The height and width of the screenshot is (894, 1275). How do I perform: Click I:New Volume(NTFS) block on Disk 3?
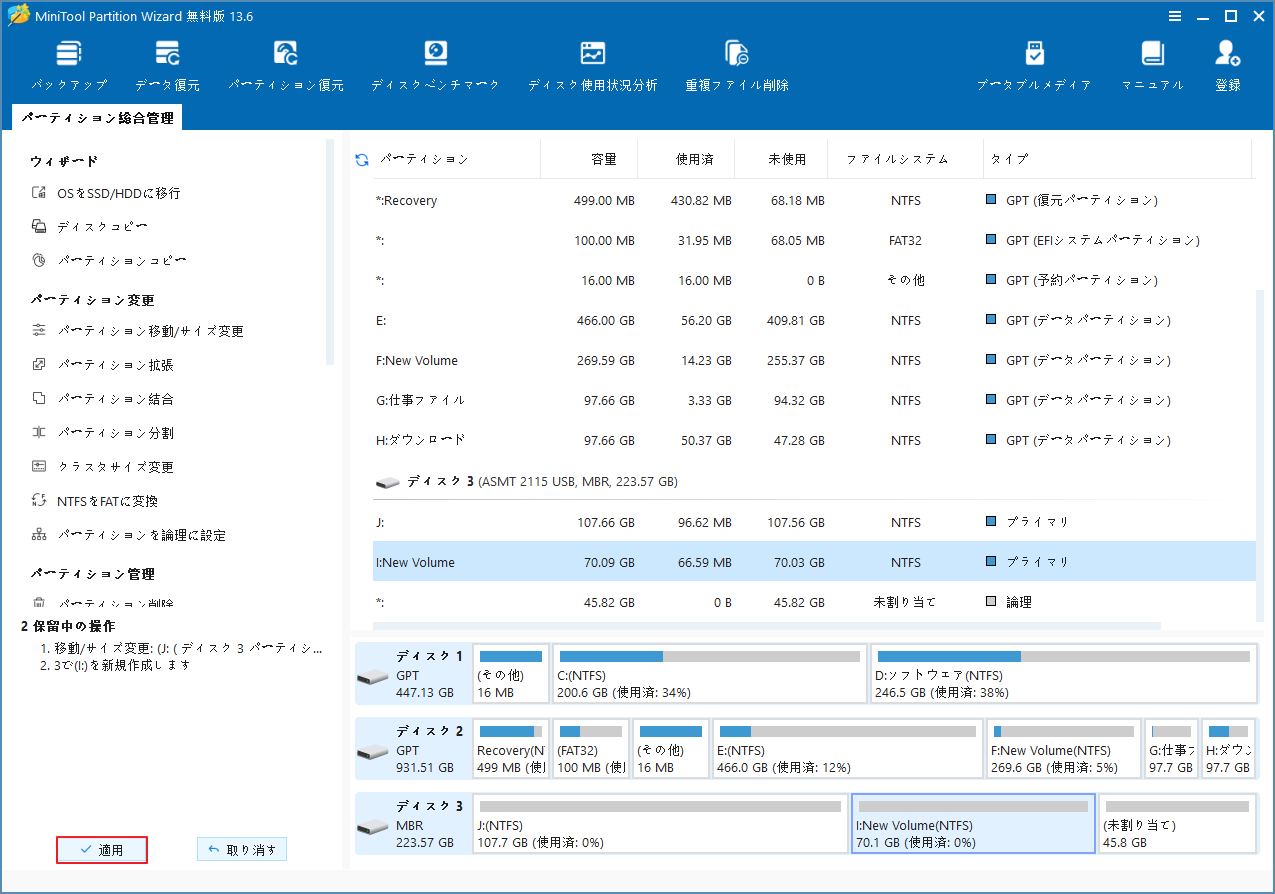973,824
